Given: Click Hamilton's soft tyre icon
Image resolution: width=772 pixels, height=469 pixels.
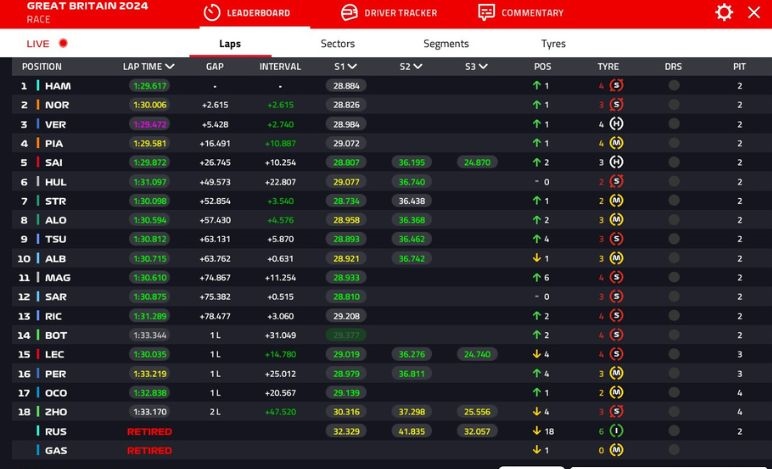Looking at the screenshot, I should (617, 86).
